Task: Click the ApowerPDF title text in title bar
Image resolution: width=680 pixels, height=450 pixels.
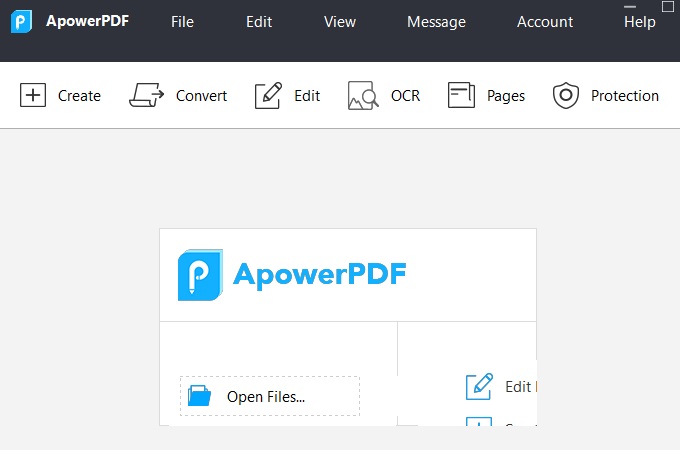Action: click(88, 21)
